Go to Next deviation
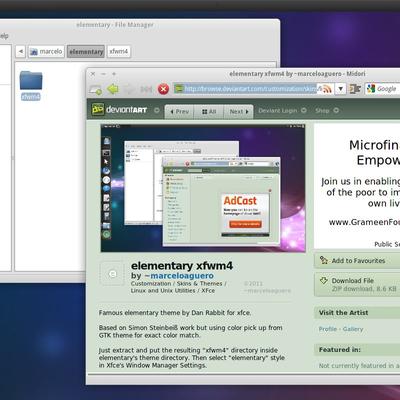This screenshot has height=400, width=400. [x=239, y=112]
